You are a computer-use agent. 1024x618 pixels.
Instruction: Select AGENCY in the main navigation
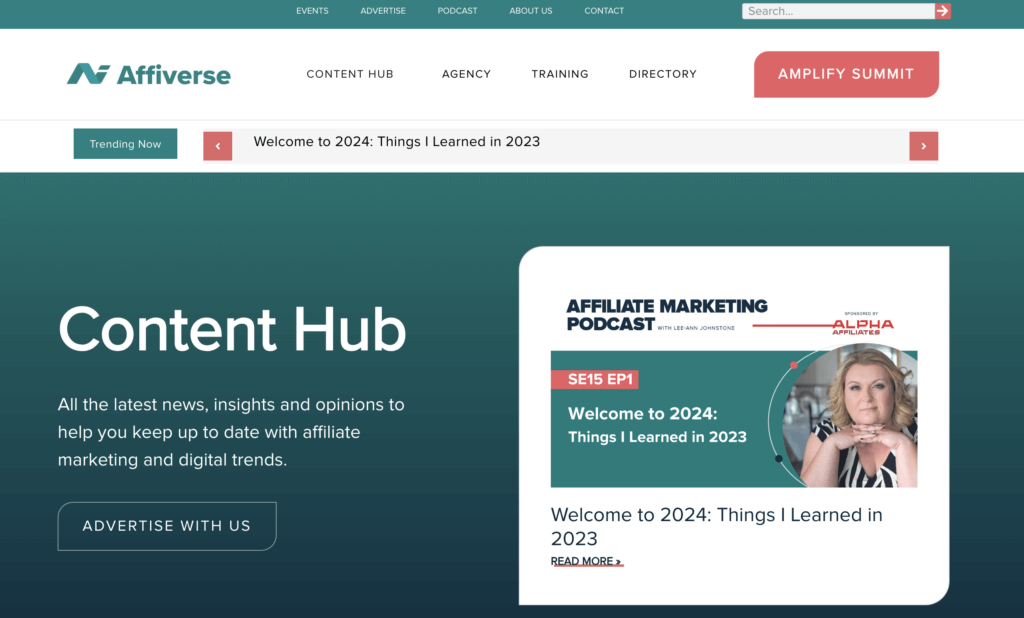pyautogui.click(x=465, y=74)
